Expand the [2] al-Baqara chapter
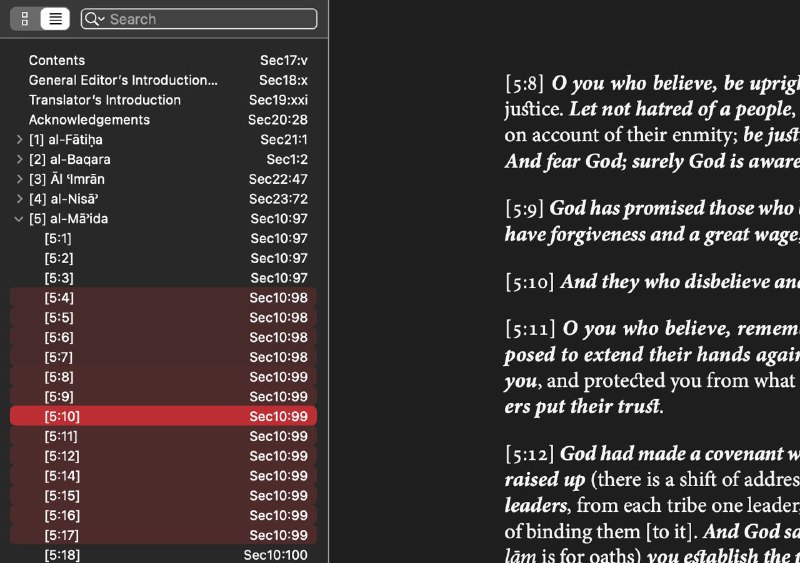The height and width of the screenshot is (563, 800). 19,159
